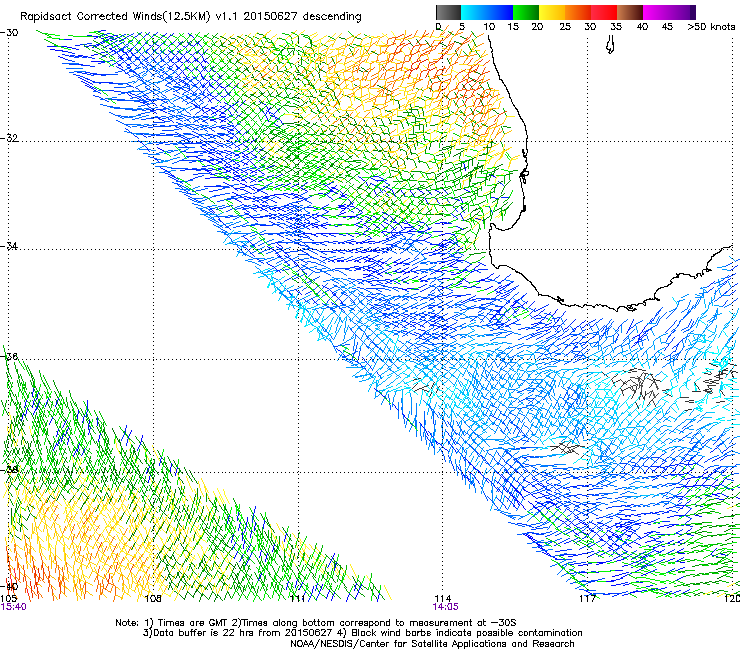Click the gray 0-5 knots legend segment
The width and height of the screenshot is (740, 650).
coord(448,12)
